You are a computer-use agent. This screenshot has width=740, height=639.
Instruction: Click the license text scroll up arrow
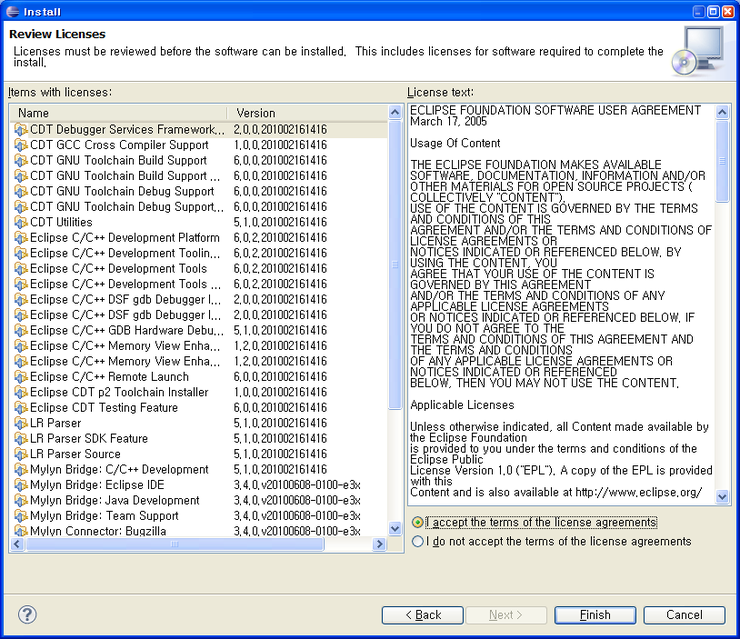[x=722, y=112]
